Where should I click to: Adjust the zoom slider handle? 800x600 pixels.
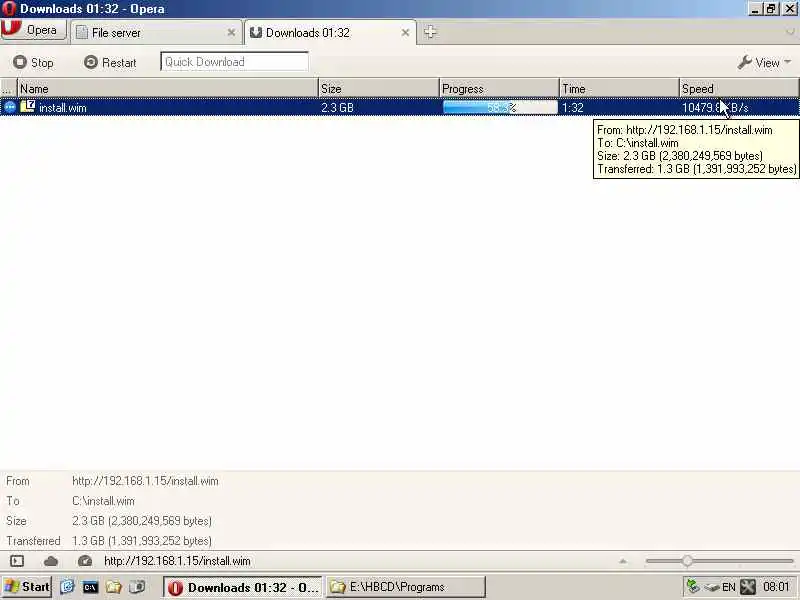[687, 561]
